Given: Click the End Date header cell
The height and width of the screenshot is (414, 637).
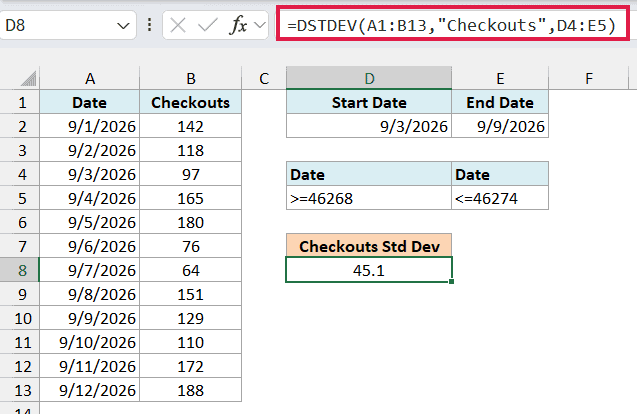Looking at the screenshot, I should (x=500, y=102).
